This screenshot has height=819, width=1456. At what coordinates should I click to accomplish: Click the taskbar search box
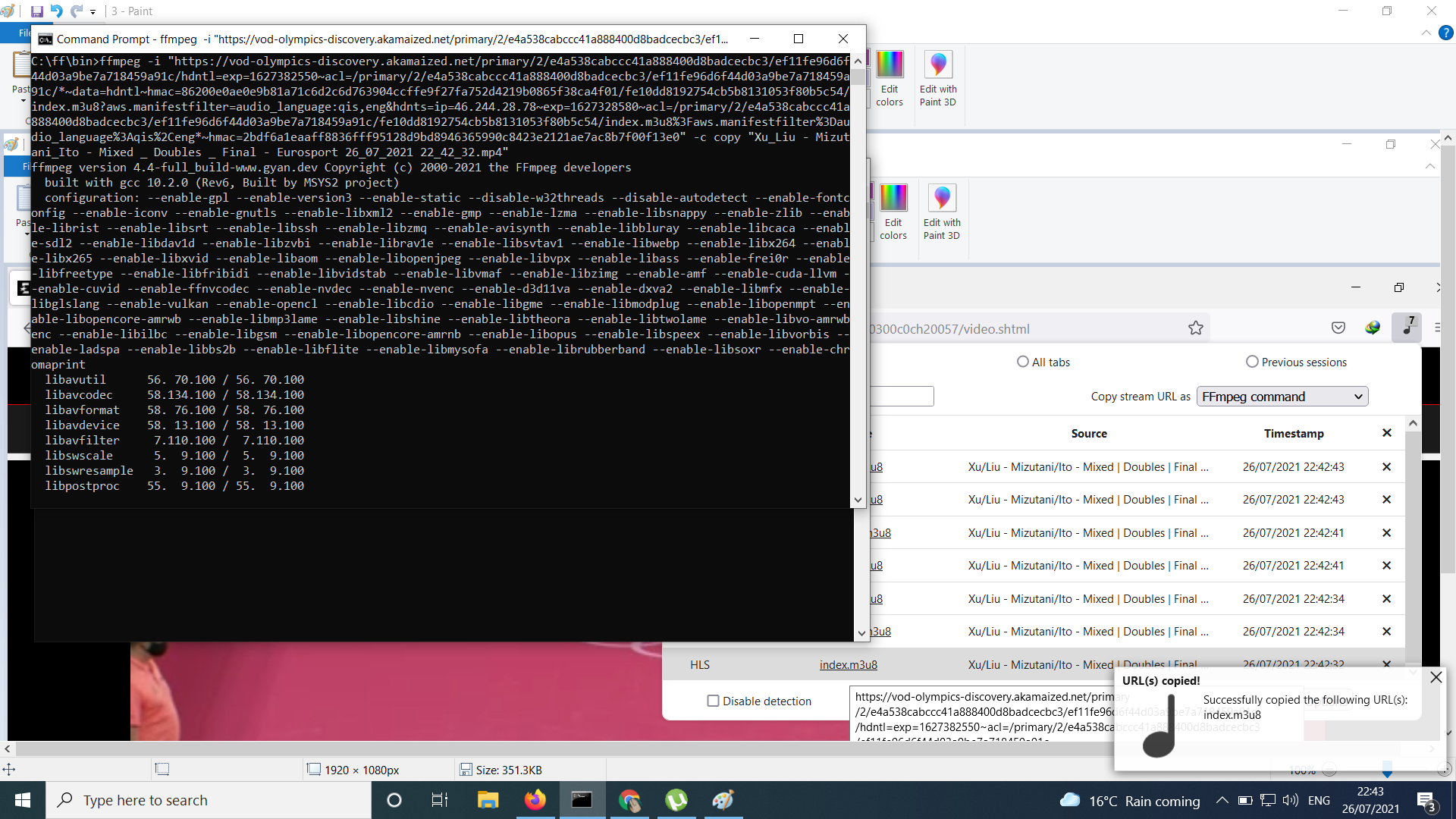(x=209, y=800)
